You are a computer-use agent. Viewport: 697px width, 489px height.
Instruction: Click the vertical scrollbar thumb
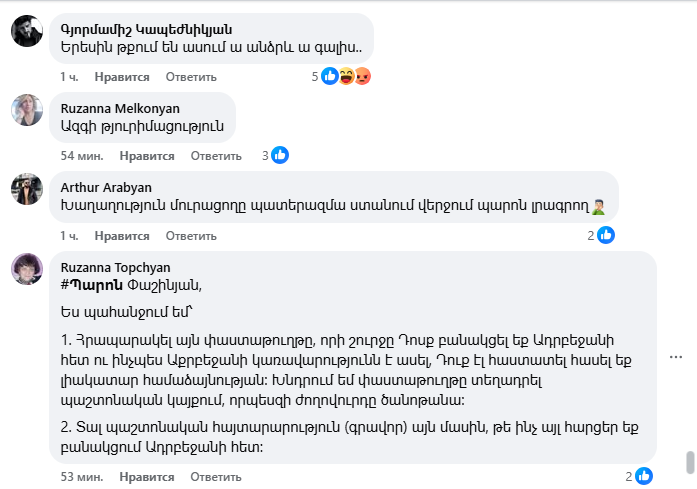(x=689, y=465)
